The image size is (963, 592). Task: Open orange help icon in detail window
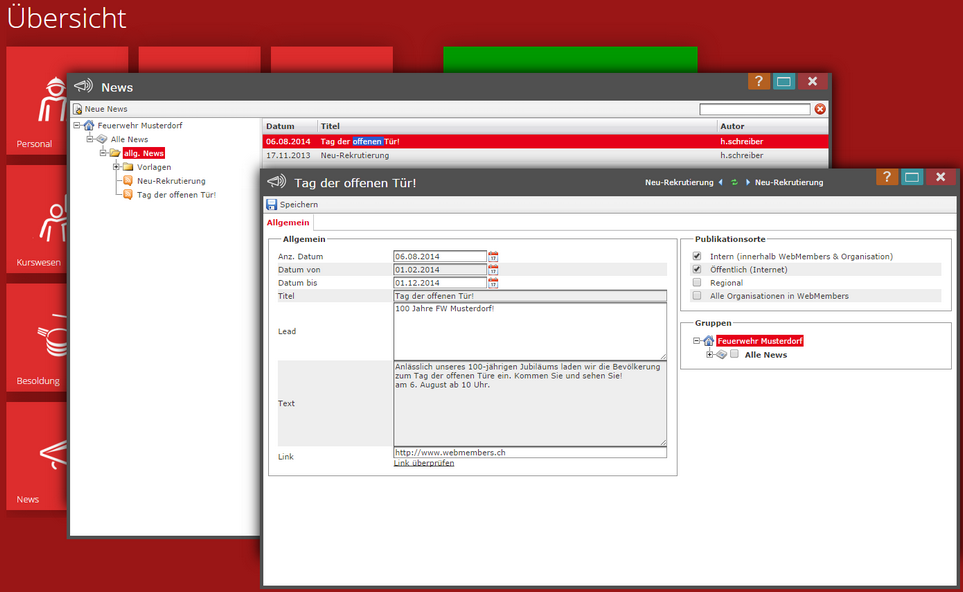[x=887, y=177]
